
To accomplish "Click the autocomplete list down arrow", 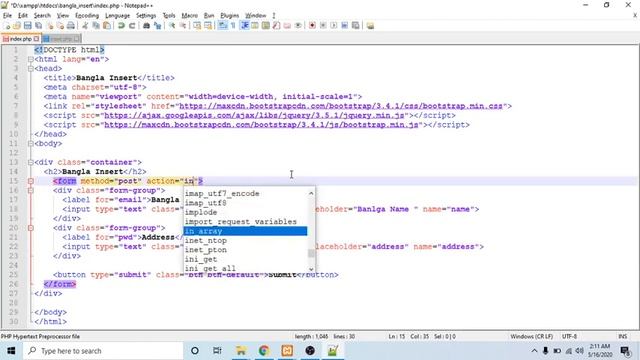I will click(311, 269).
